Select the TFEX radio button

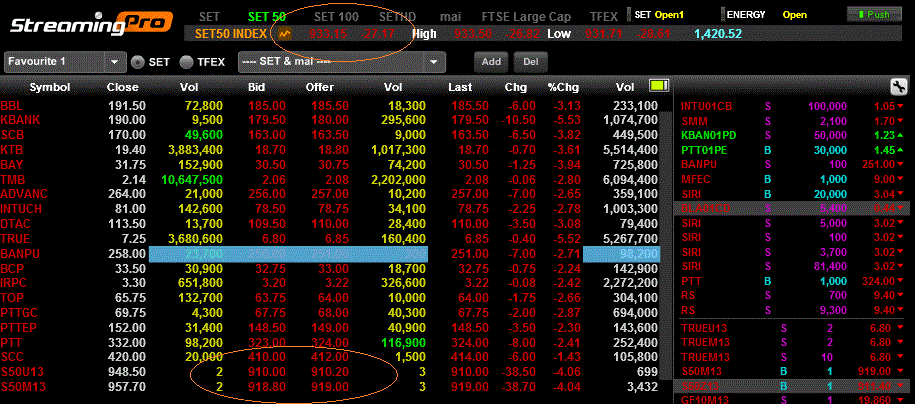coord(187,62)
